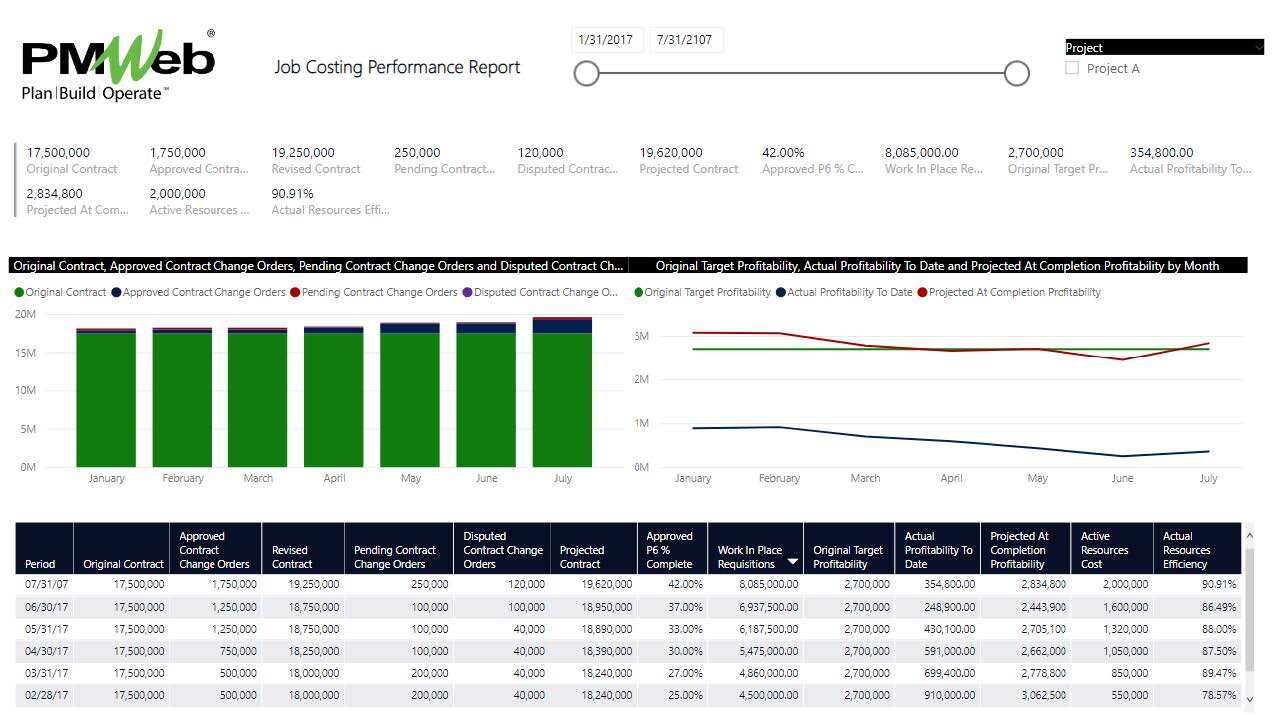Click the purple Disputed Contract Change Orders legend marker
This screenshot has width=1276, height=715.
click(x=467, y=293)
